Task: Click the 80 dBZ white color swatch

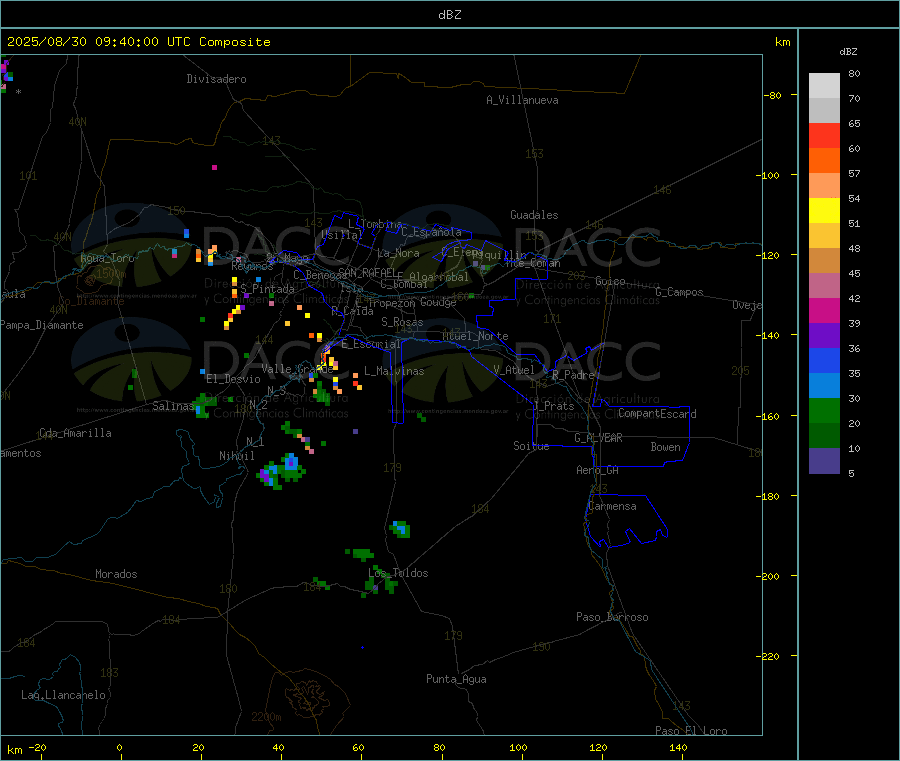Action: pos(824,85)
